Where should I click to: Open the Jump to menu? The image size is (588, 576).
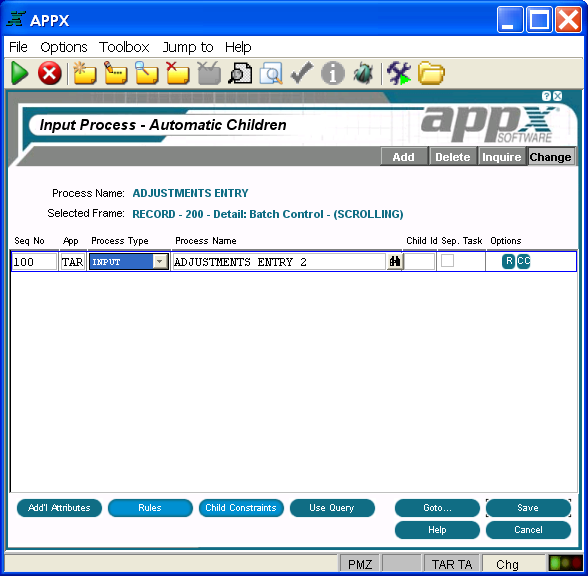[x=188, y=47]
